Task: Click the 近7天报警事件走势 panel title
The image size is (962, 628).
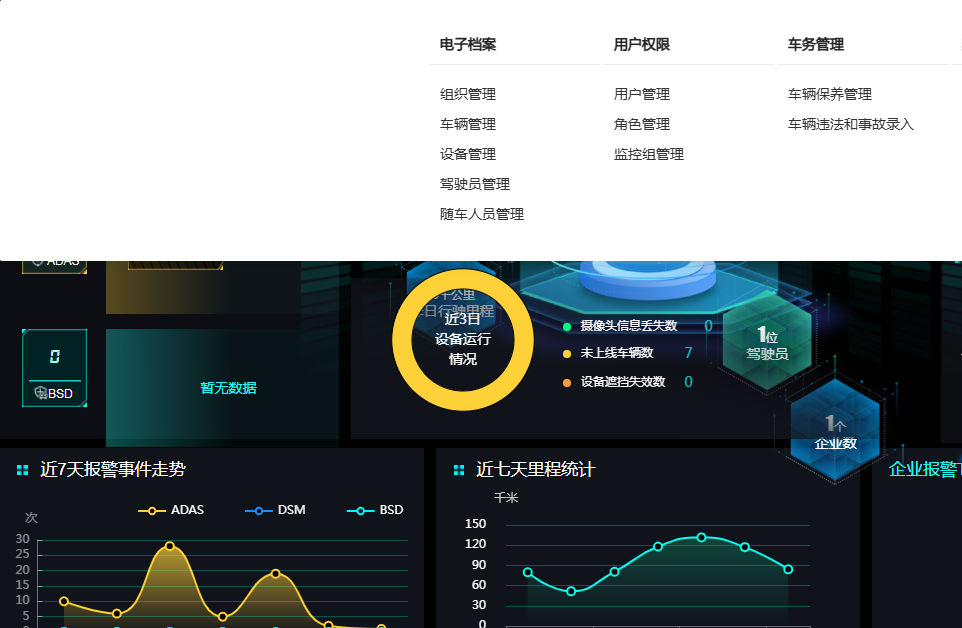Action: (x=113, y=469)
